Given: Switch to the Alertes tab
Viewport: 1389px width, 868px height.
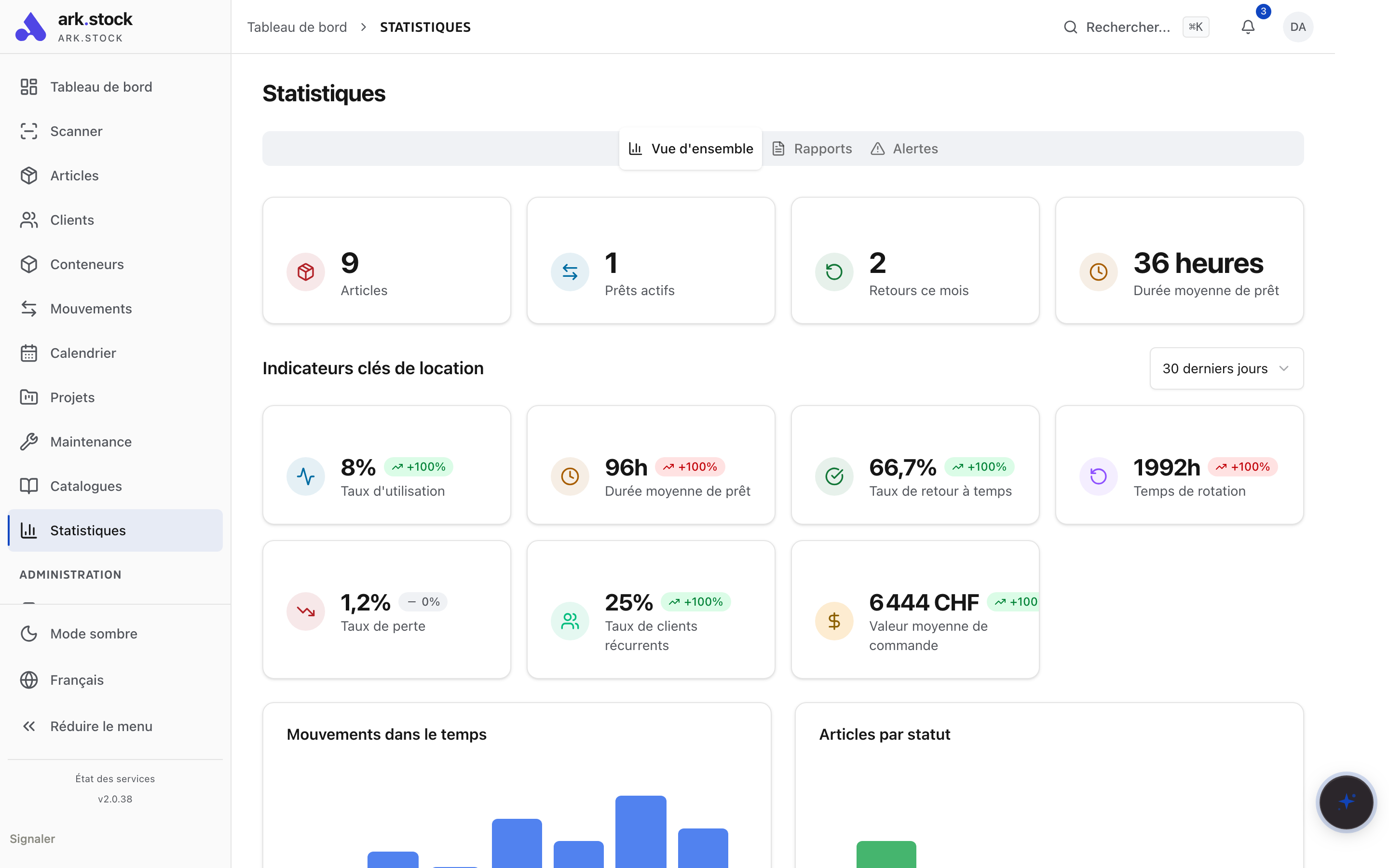Looking at the screenshot, I should click(x=904, y=149).
